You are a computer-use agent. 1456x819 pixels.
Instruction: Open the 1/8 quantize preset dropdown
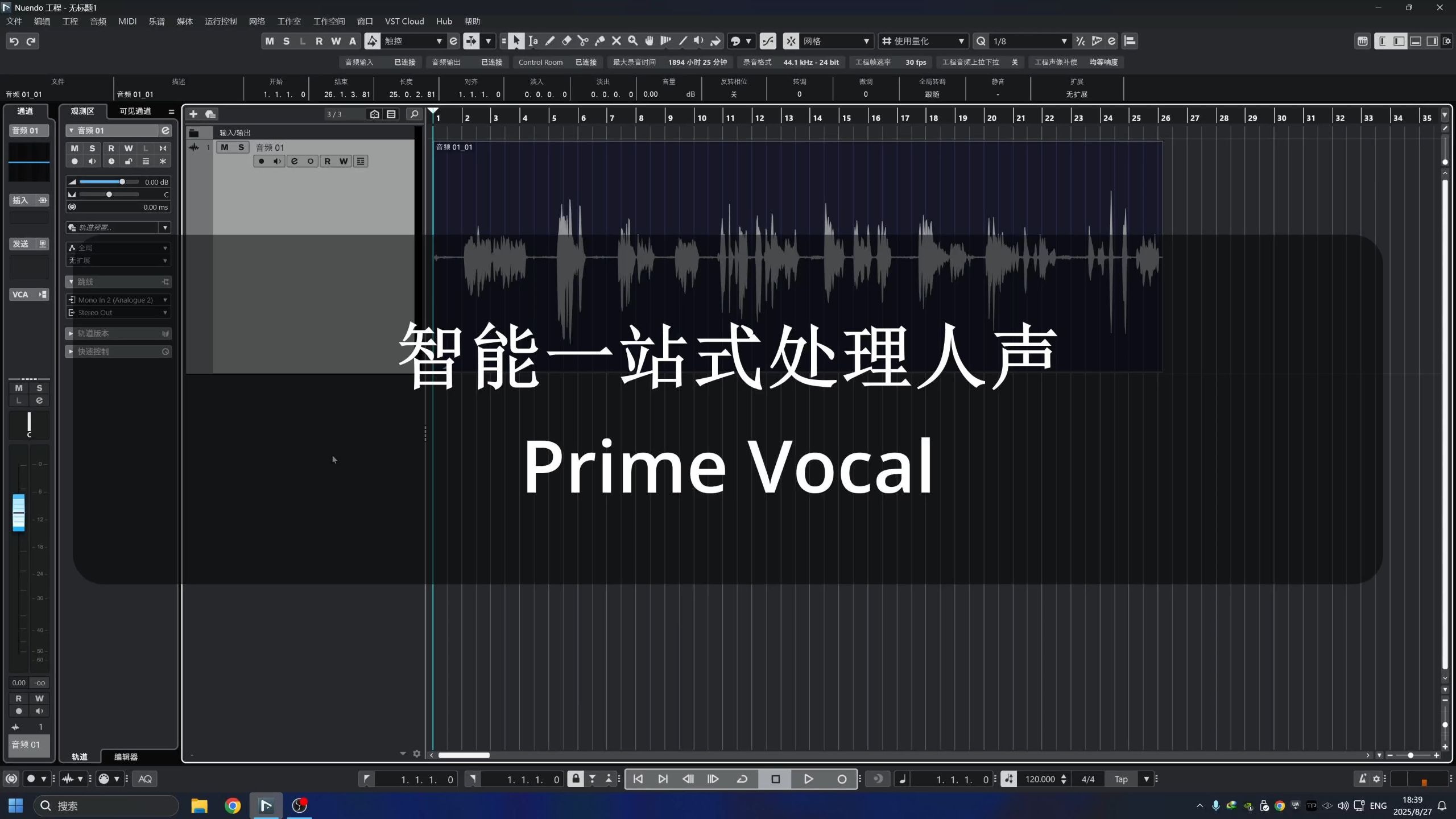[1029, 41]
